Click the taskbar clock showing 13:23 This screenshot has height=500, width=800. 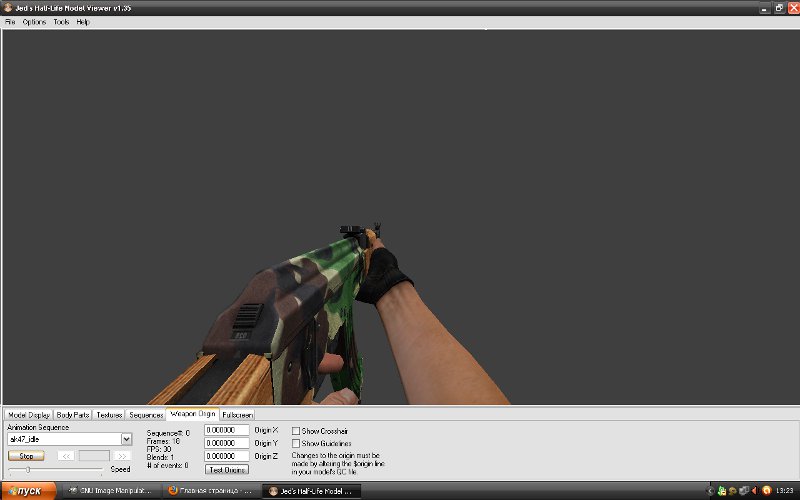[x=784, y=491]
